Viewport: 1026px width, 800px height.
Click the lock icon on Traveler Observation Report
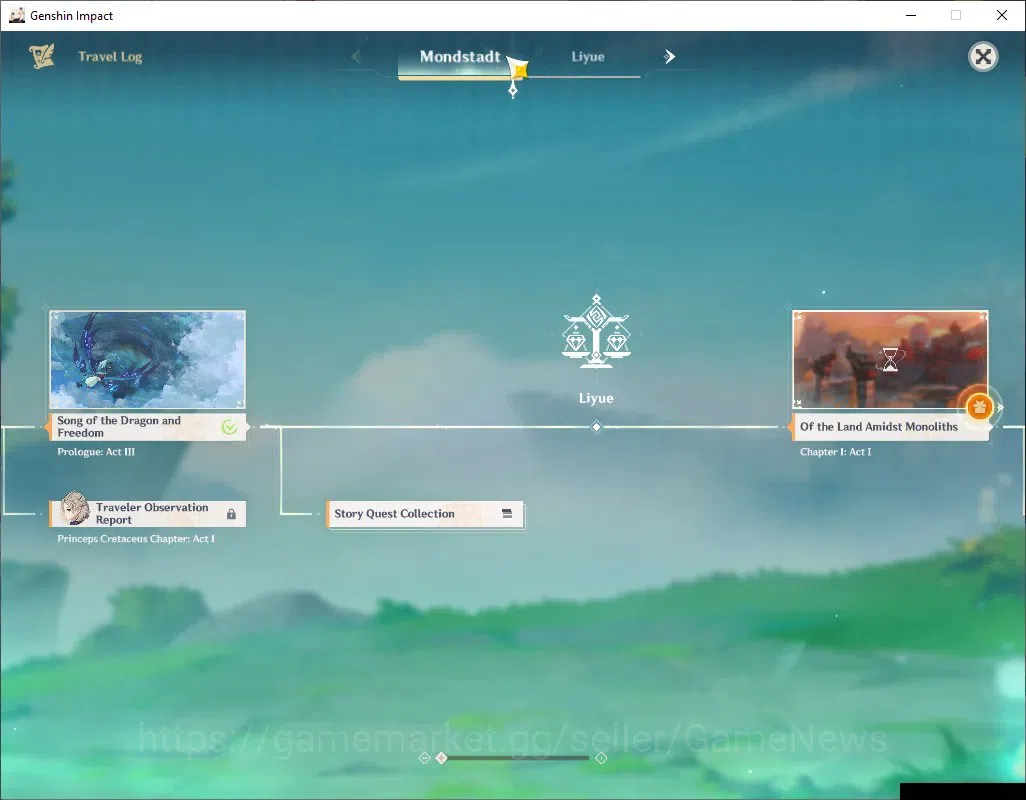[x=231, y=514]
